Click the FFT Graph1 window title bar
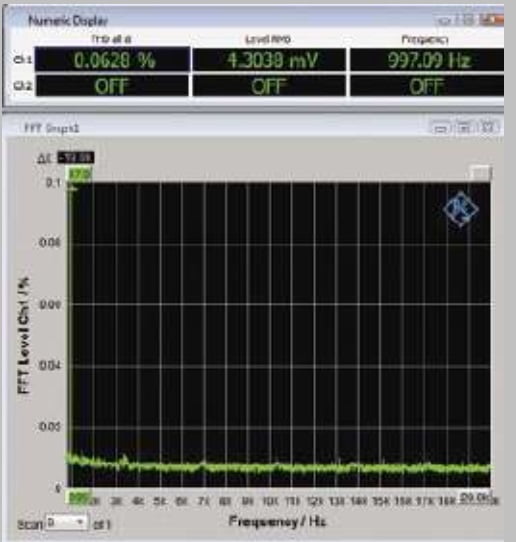The height and width of the screenshot is (542, 516). 221,128
